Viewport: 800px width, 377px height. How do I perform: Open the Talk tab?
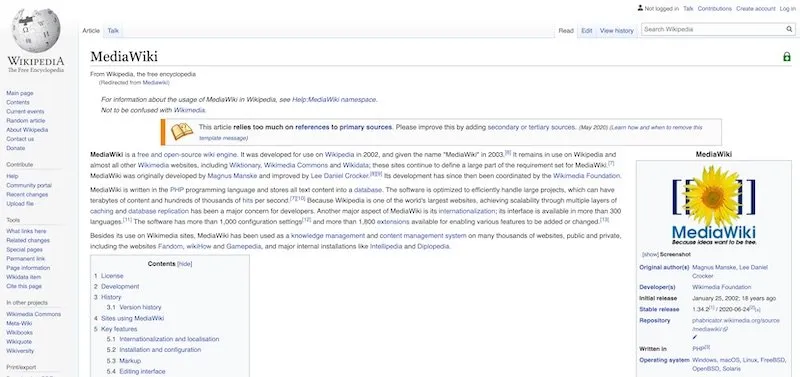pyautogui.click(x=113, y=31)
